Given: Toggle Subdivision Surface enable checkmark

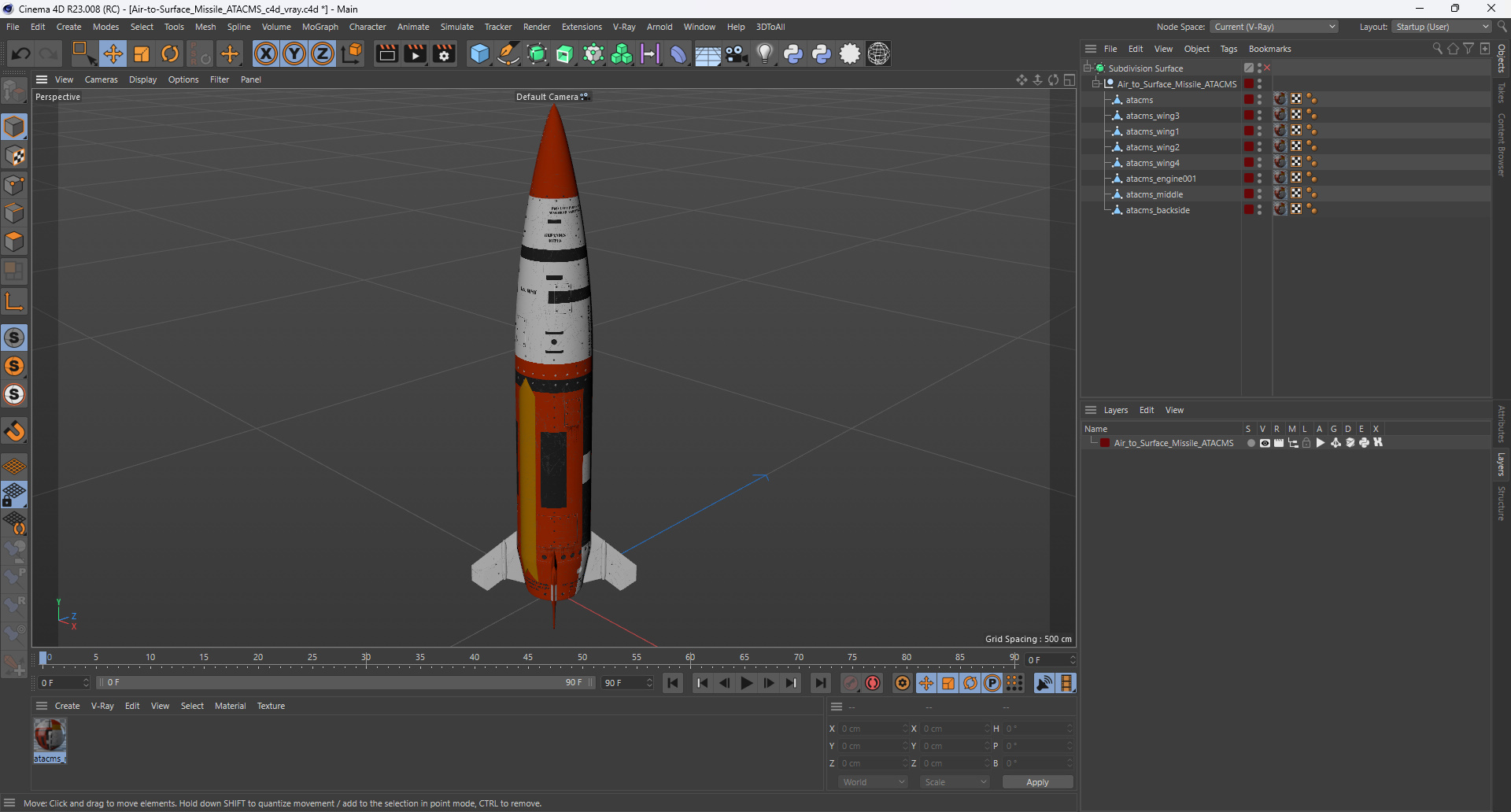Looking at the screenshot, I should click(1267, 68).
